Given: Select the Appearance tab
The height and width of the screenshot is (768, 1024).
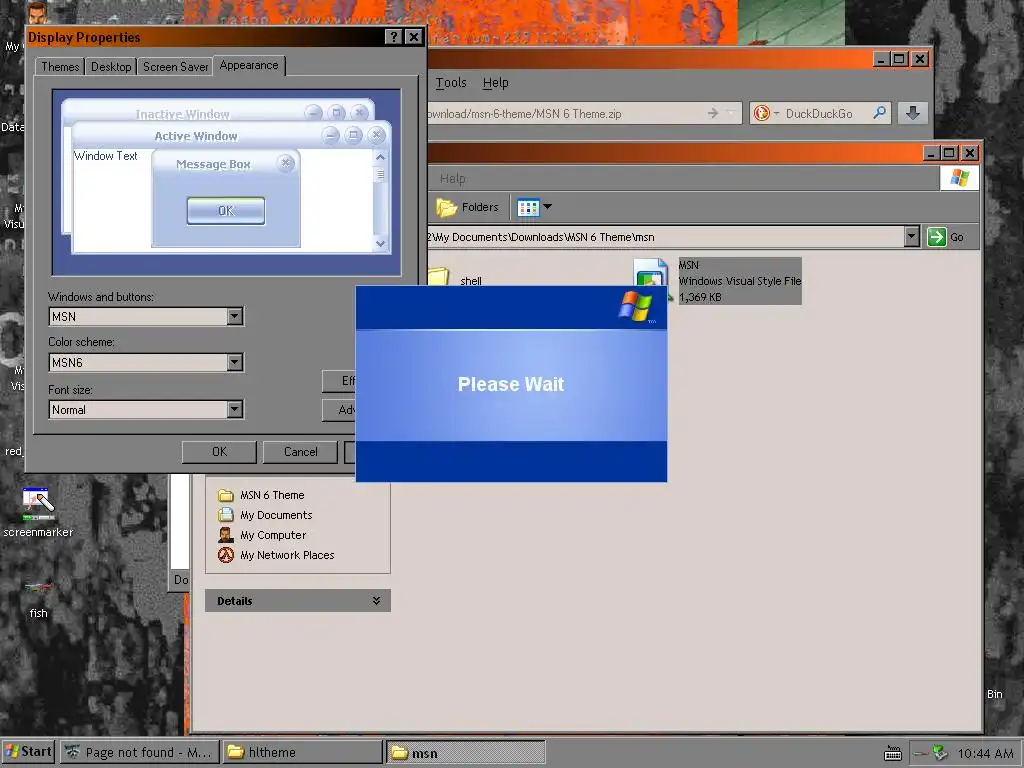Looking at the screenshot, I should [249, 65].
